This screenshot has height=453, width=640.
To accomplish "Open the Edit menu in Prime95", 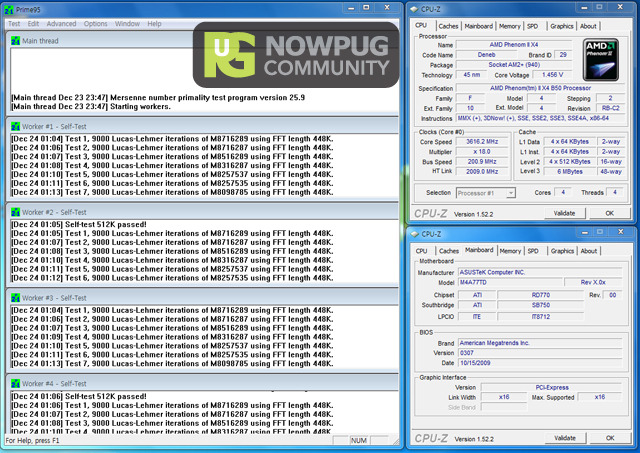I will point(33,24).
